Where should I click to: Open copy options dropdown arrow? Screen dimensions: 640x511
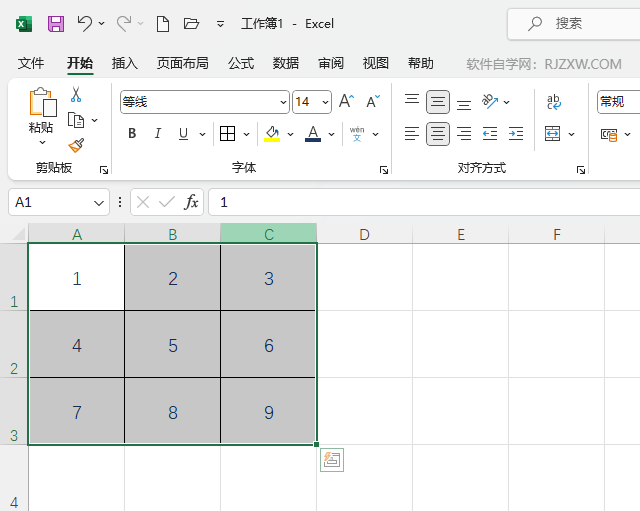click(x=95, y=120)
